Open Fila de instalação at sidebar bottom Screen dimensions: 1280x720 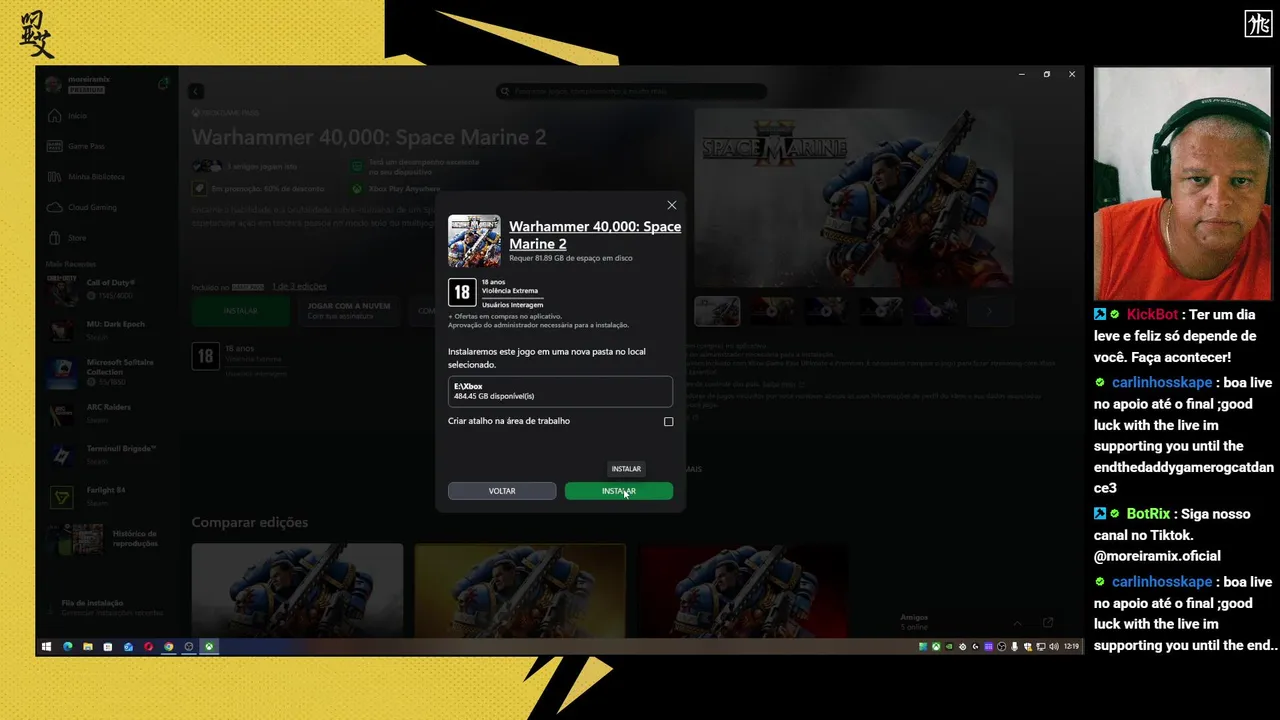(107, 608)
